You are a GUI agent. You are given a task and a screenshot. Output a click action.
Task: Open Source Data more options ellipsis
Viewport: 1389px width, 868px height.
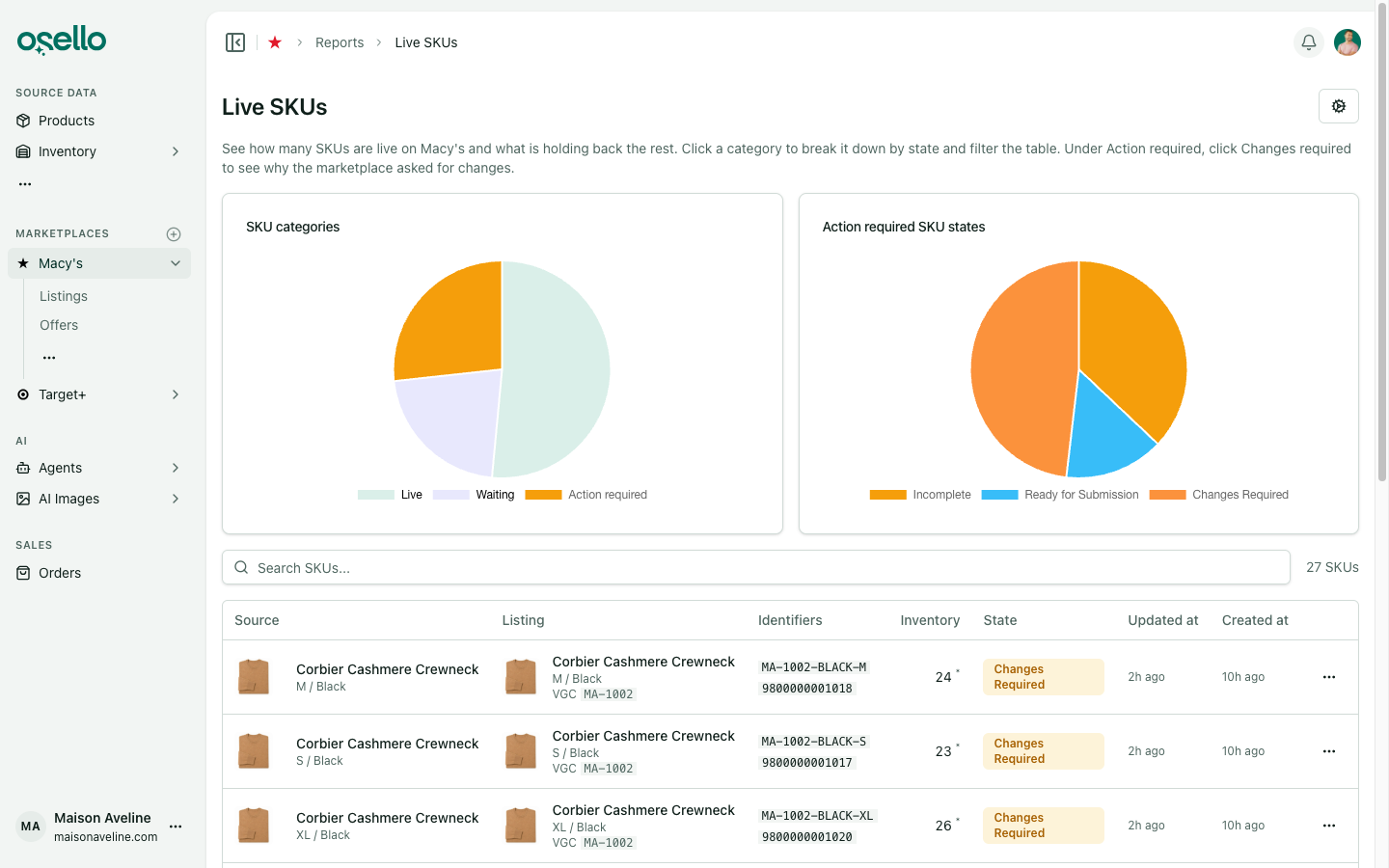pyautogui.click(x=25, y=183)
